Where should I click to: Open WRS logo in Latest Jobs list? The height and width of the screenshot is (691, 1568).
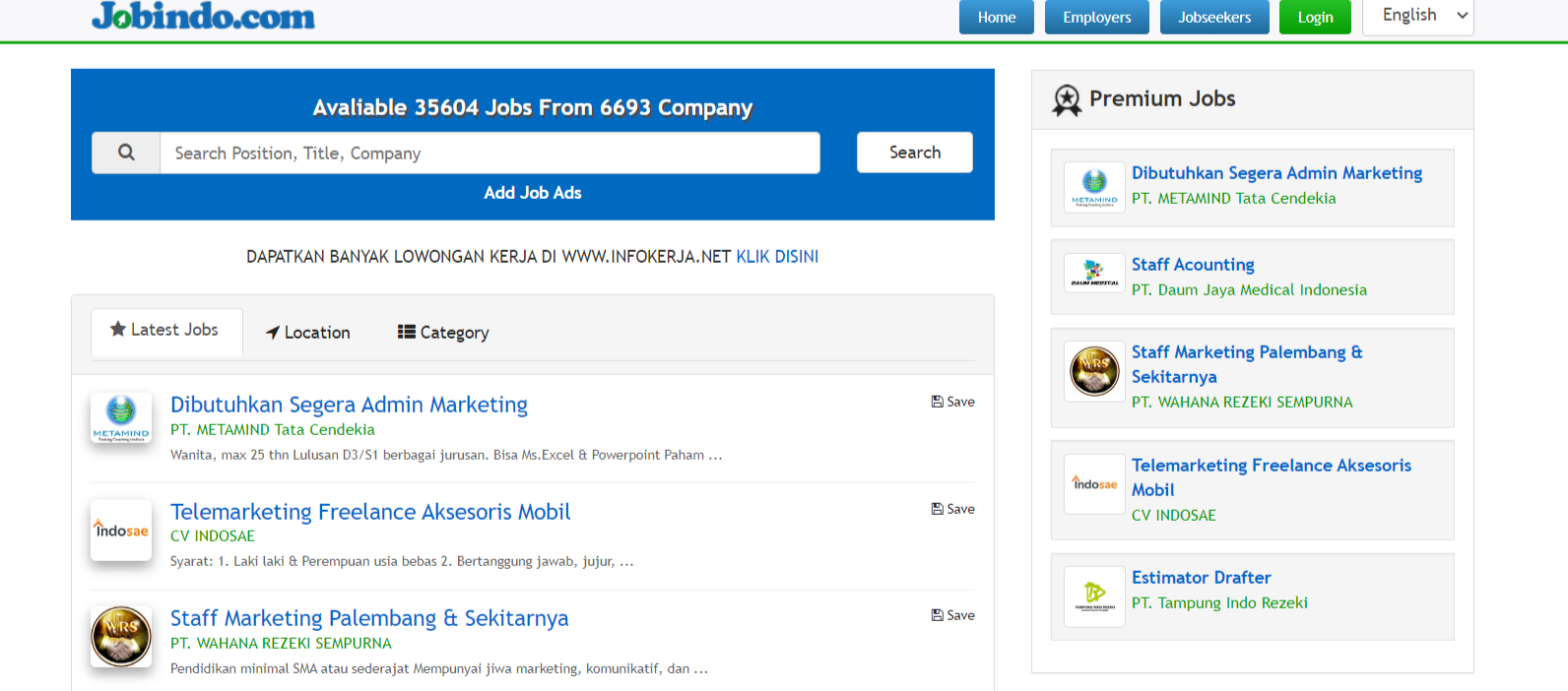click(121, 637)
